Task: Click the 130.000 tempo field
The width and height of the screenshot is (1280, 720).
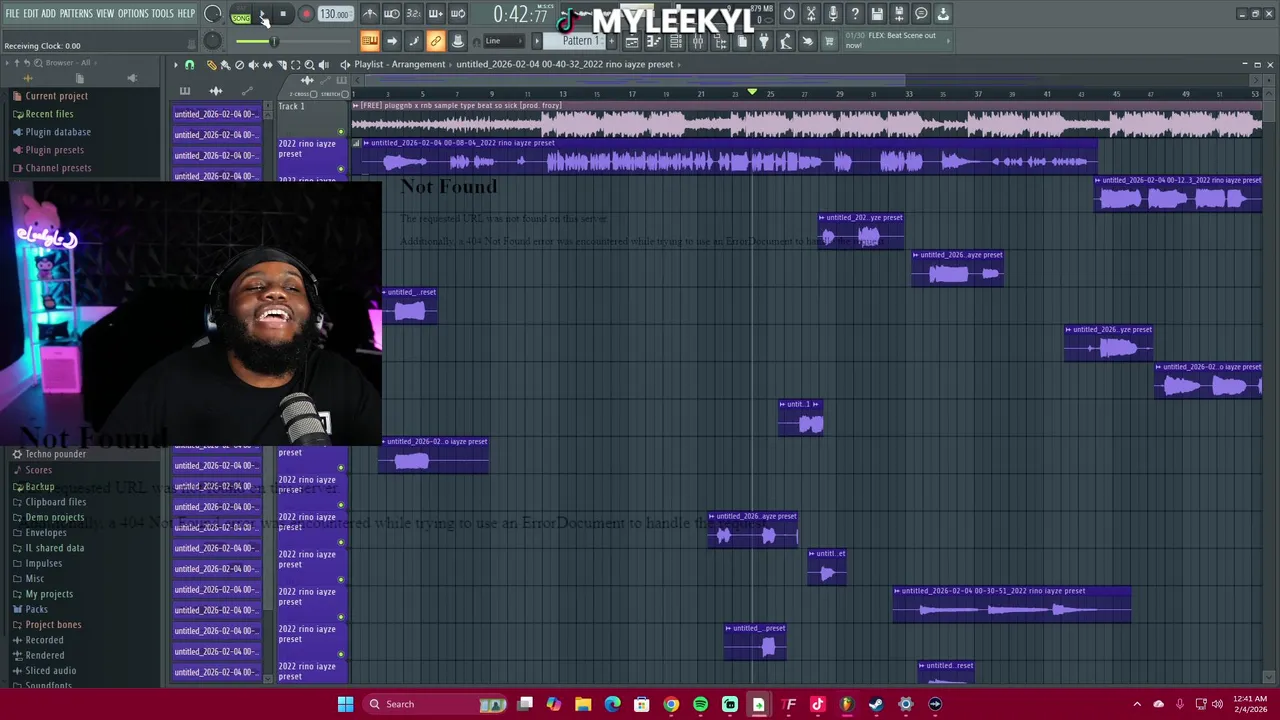Action: (334, 14)
